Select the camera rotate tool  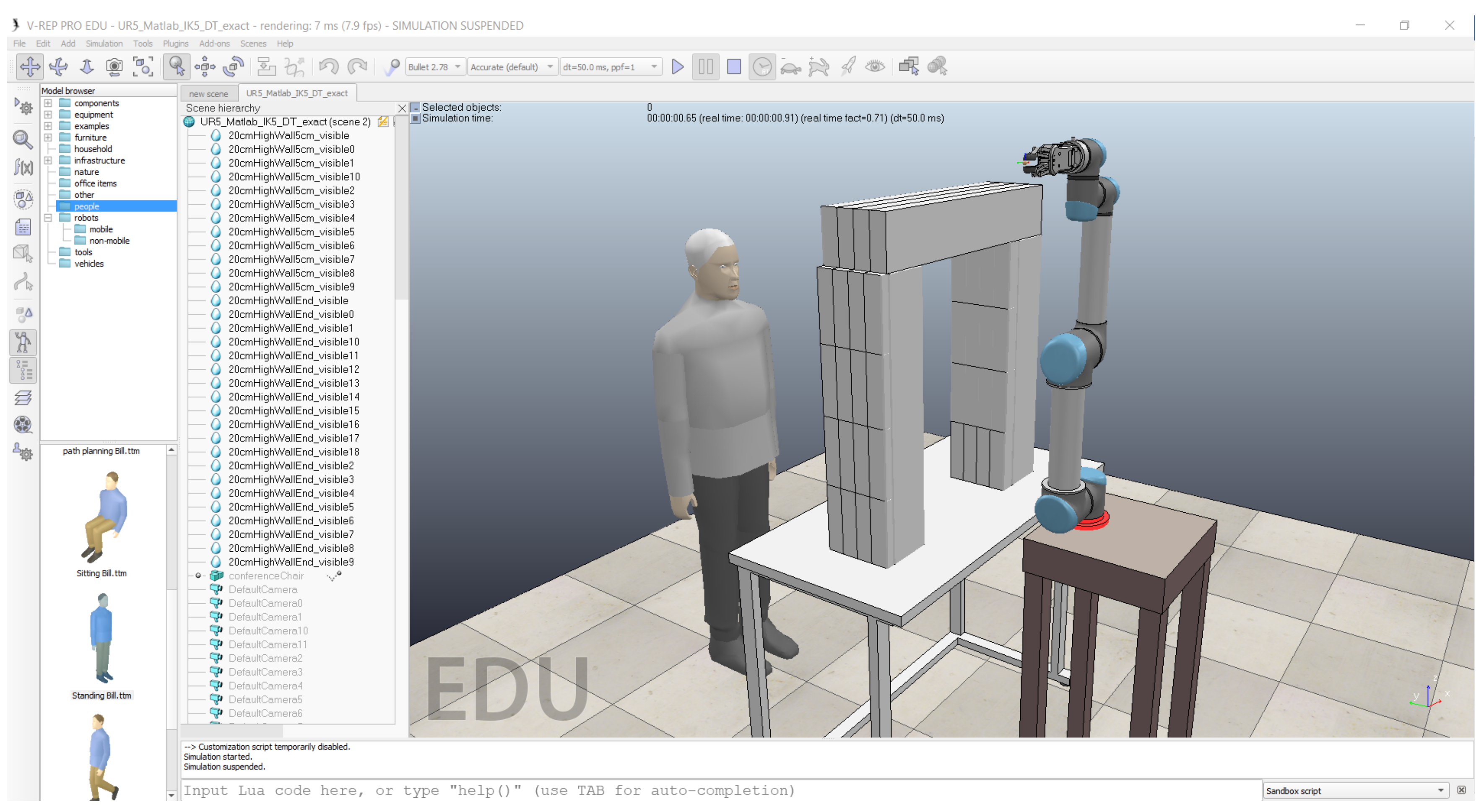click(58, 67)
